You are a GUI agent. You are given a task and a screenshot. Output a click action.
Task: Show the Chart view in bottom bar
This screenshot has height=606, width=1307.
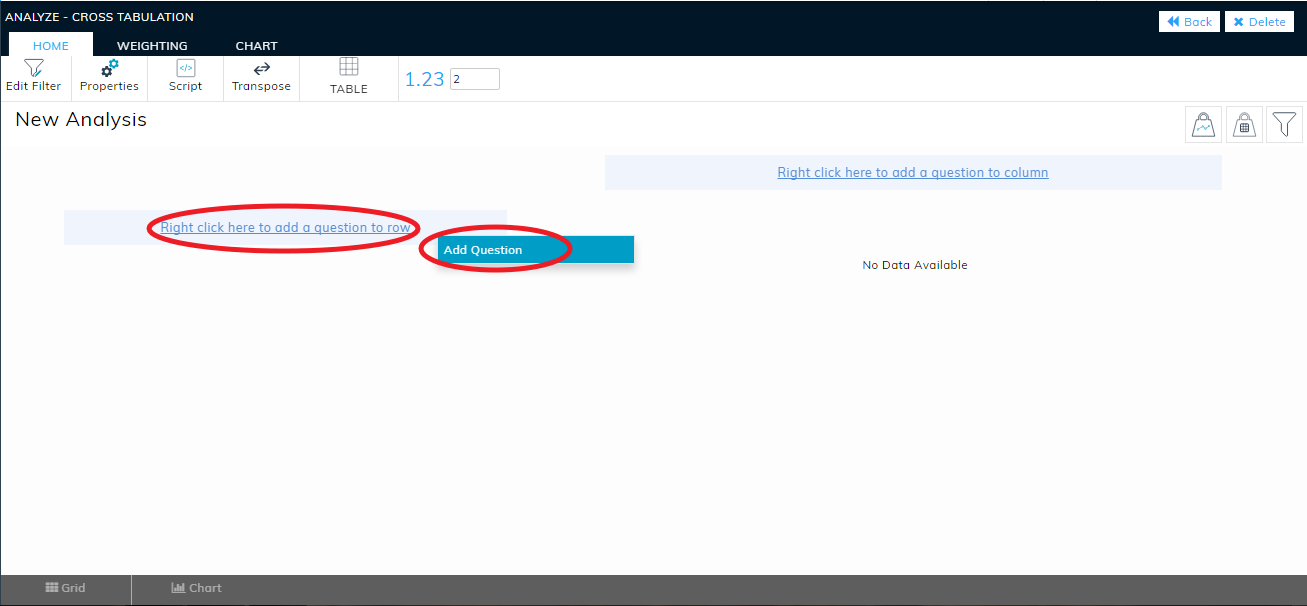196,588
